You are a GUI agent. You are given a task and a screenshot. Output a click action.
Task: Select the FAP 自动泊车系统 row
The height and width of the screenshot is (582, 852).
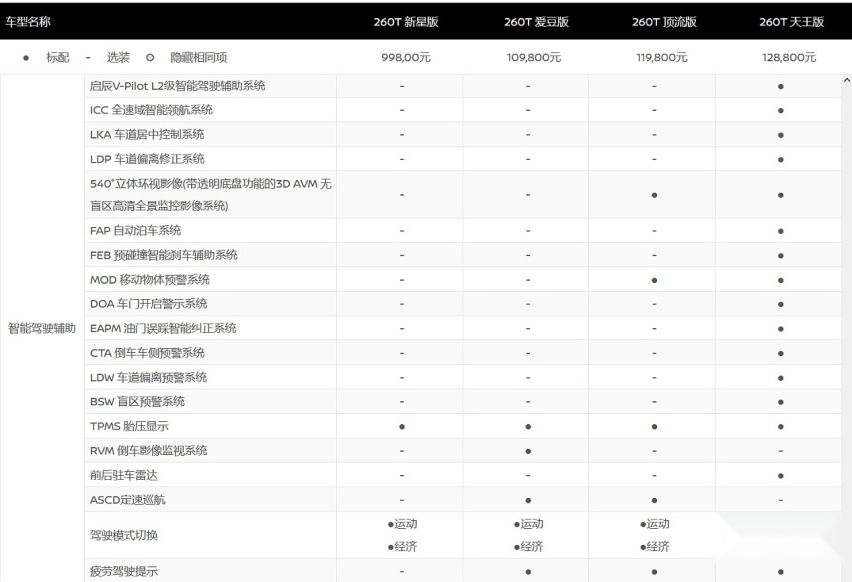pyautogui.click(x=463, y=230)
